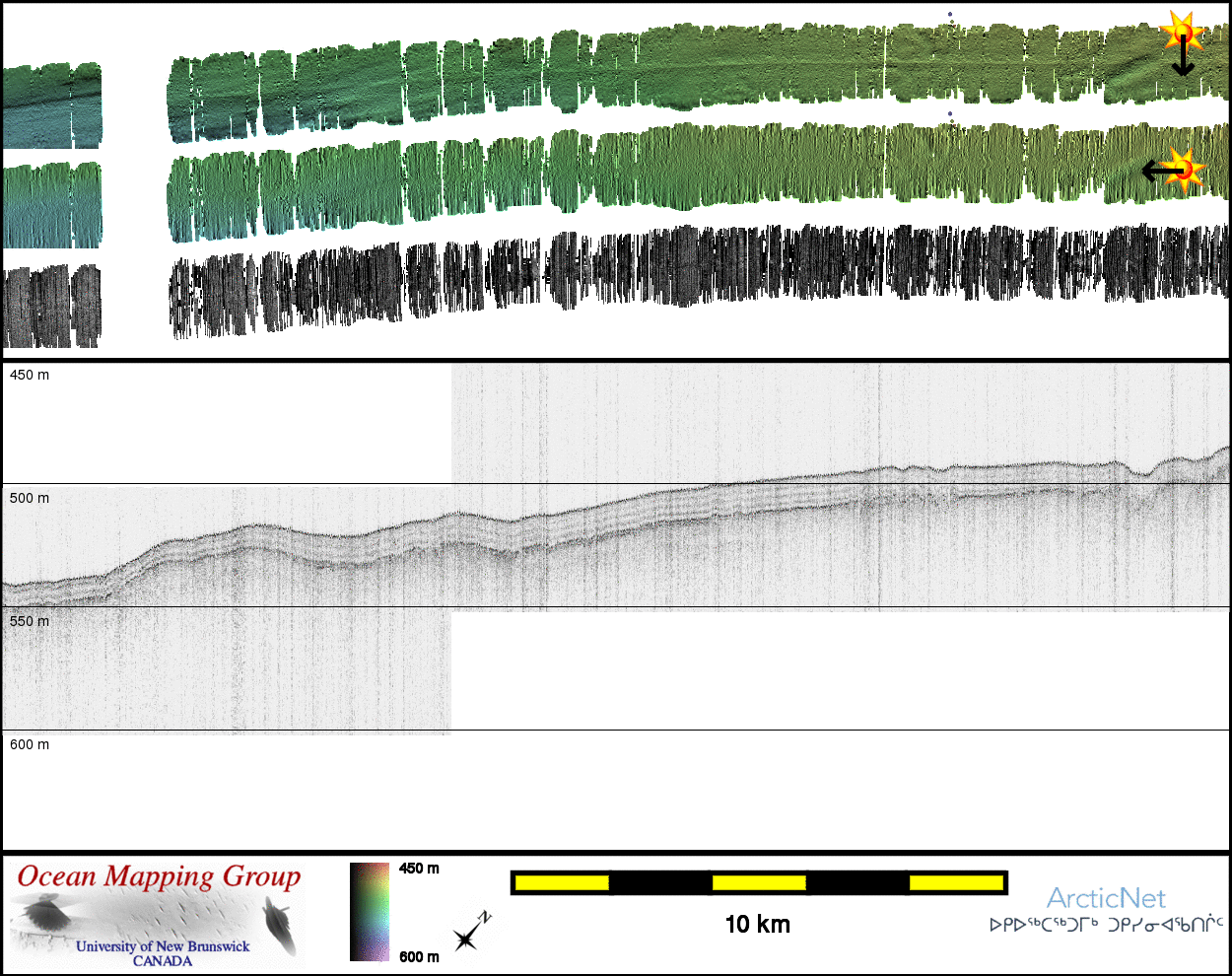Select the 450 m depth label in profile

(30, 376)
